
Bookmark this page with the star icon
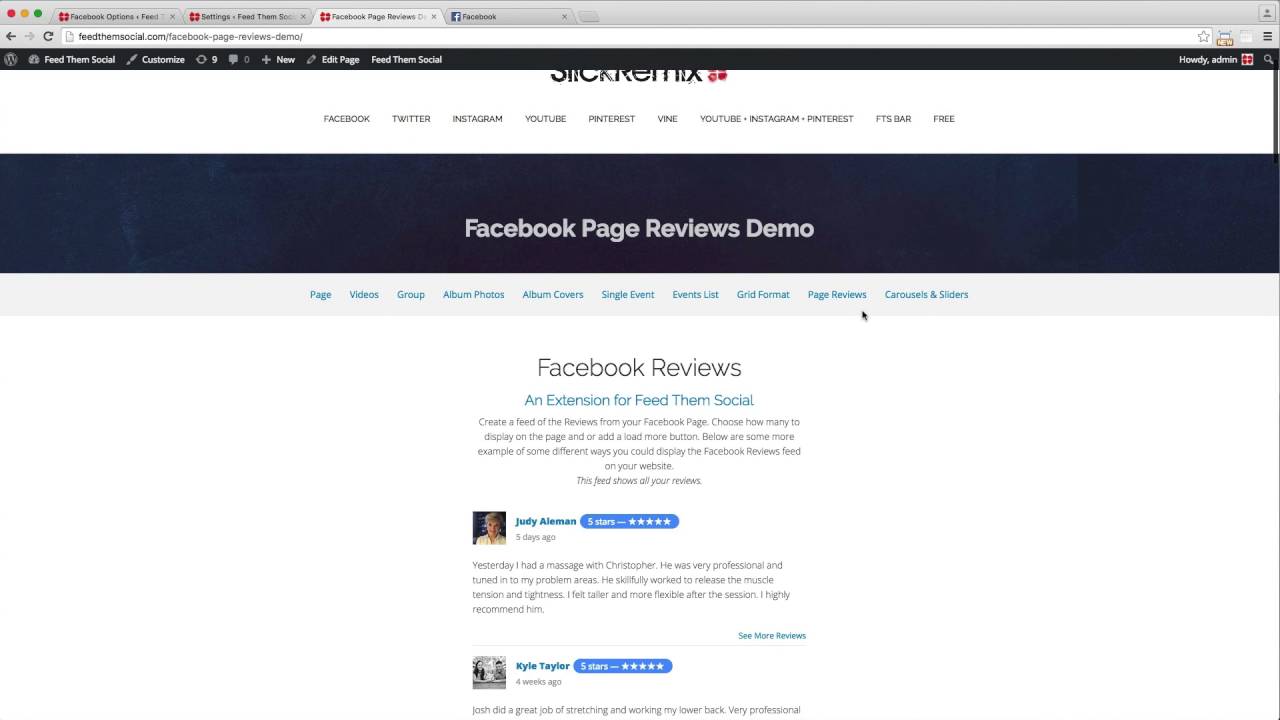pyautogui.click(x=1204, y=36)
